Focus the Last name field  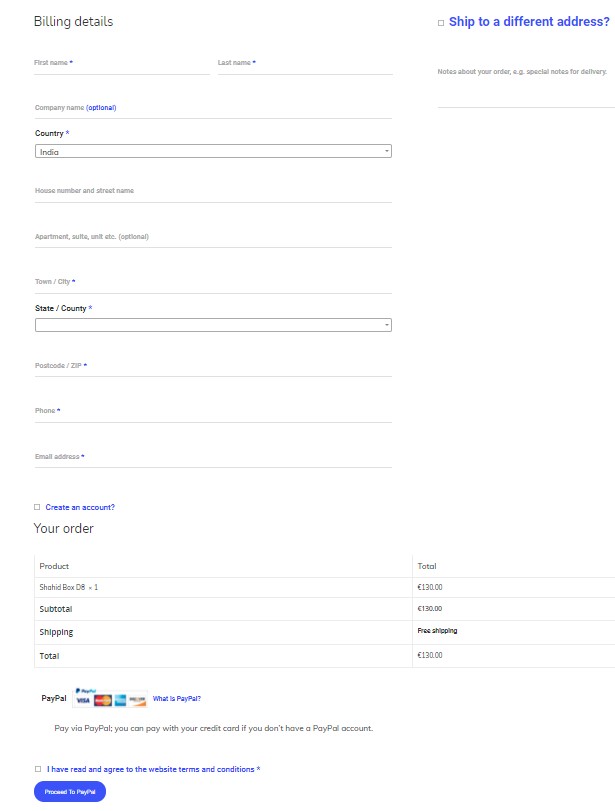pos(305,64)
